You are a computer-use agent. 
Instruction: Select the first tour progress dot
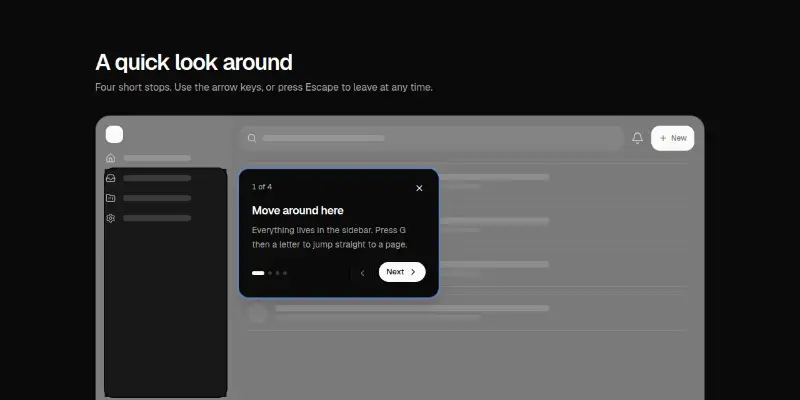(258, 273)
